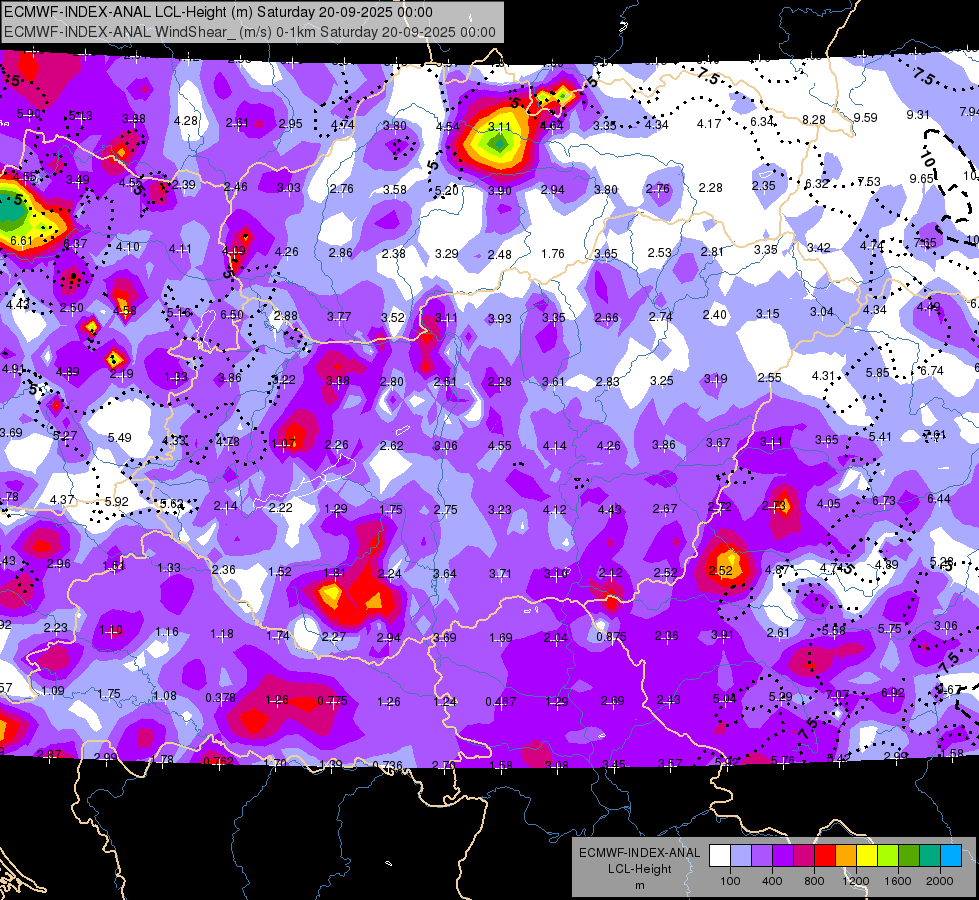Choose the sky-blue swatch ending the colorbar
Screen dimensions: 979x900
tap(951, 855)
